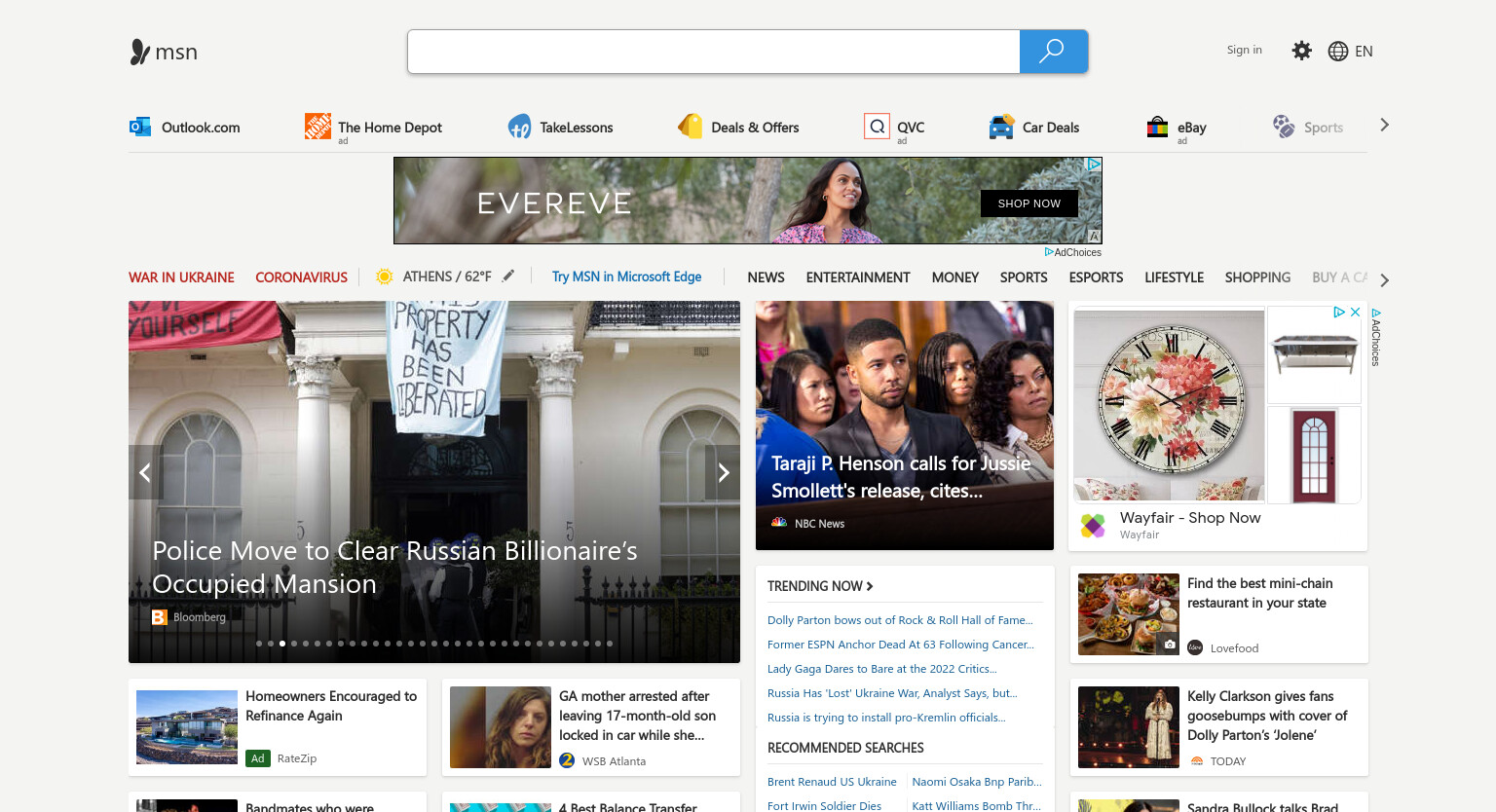Open language selector globe icon
The width and height of the screenshot is (1496, 812).
1338,52
